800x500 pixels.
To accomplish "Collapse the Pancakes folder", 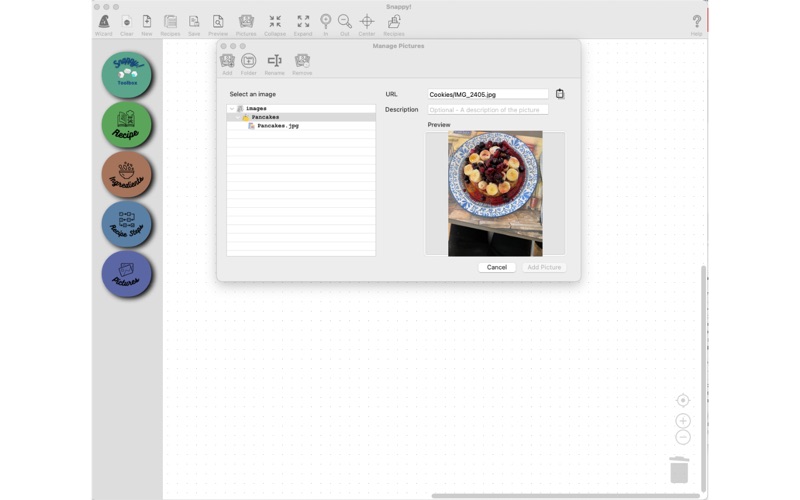I will pos(238,117).
